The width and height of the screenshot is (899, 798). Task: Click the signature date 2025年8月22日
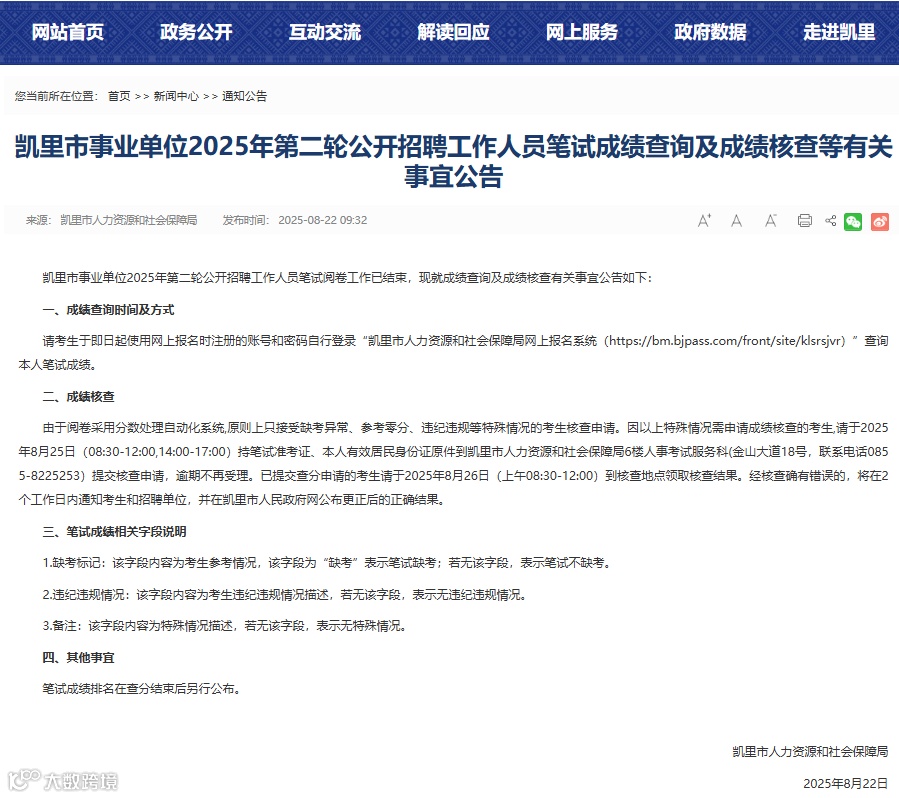846,784
